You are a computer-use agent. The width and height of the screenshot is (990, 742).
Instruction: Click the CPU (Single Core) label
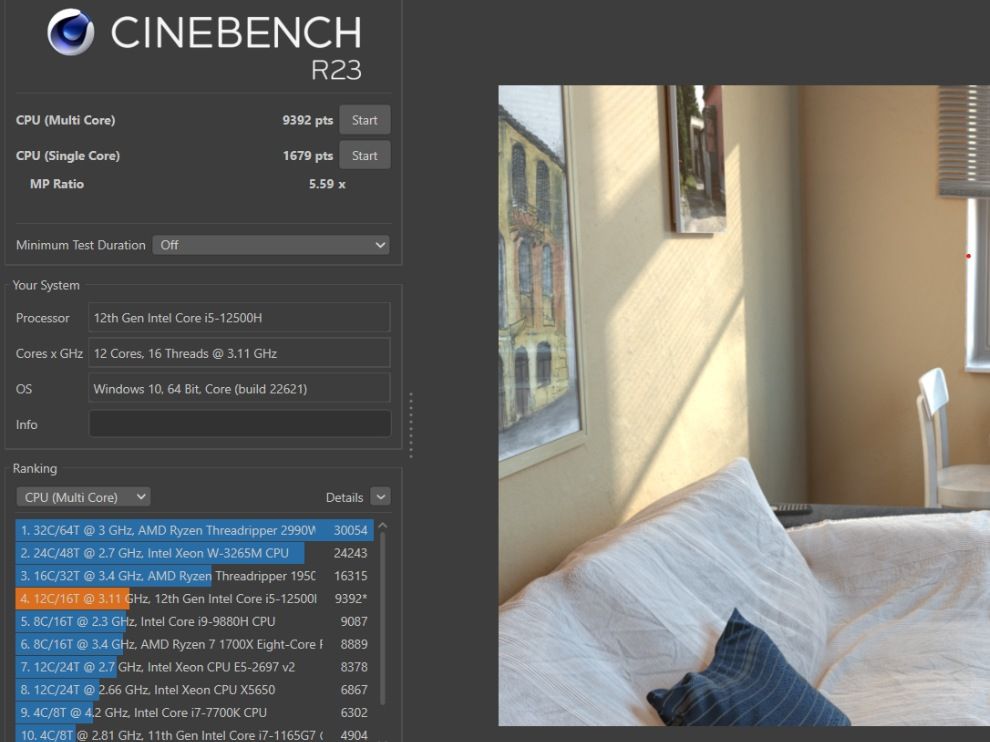click(x=68, y=155)
